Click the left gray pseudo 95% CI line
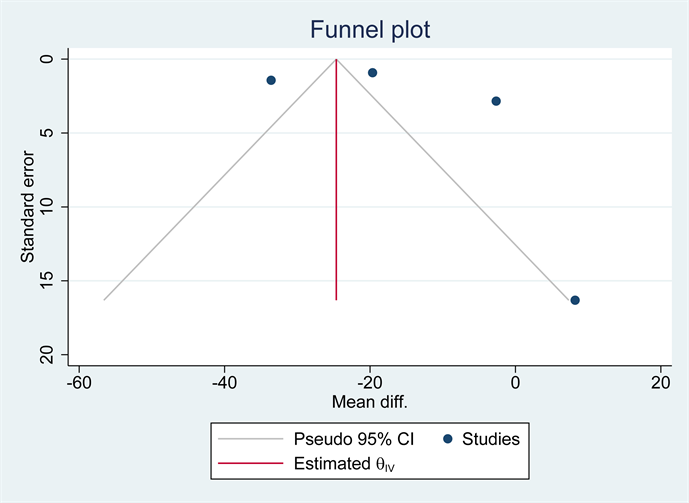689x503 pixels. [x=220, y=180]
